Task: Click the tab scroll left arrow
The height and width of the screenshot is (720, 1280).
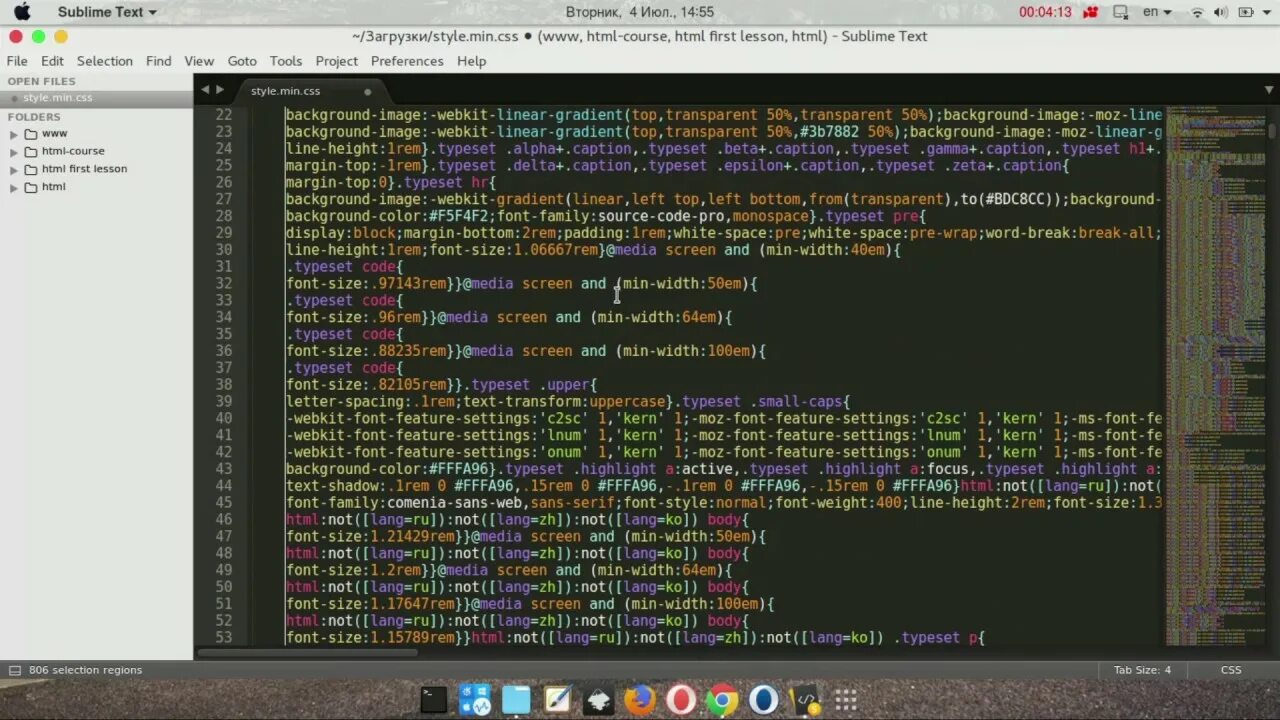Action: coord(204,89)
